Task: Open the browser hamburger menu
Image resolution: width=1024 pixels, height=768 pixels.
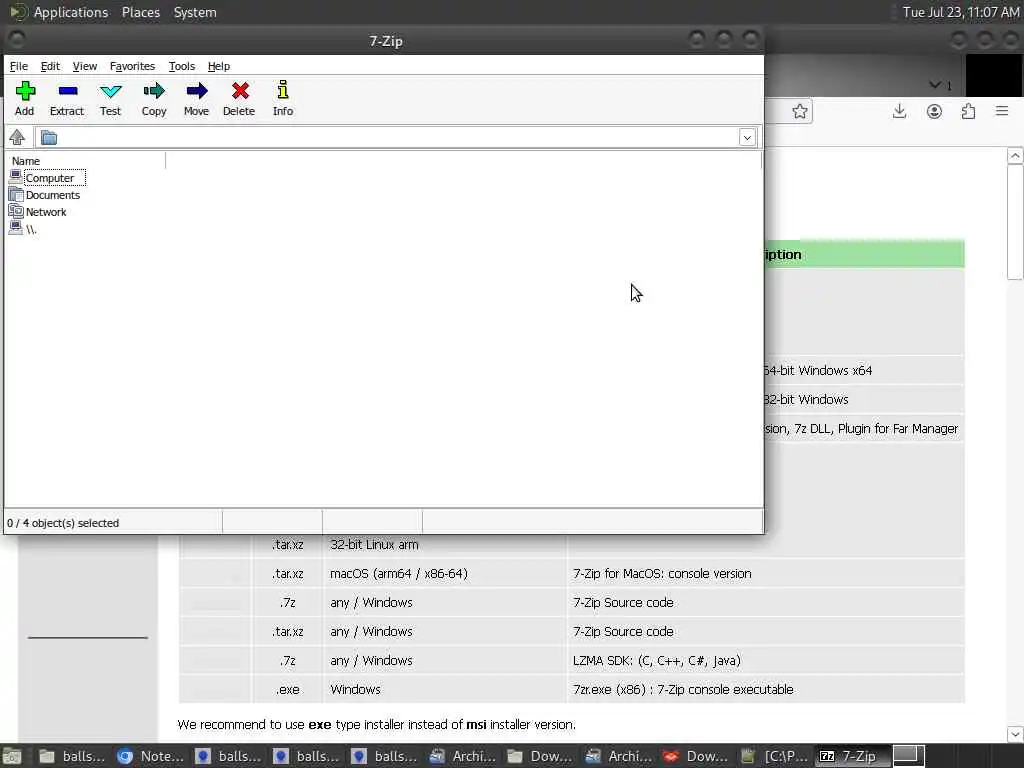Action: coord(1002,111)
